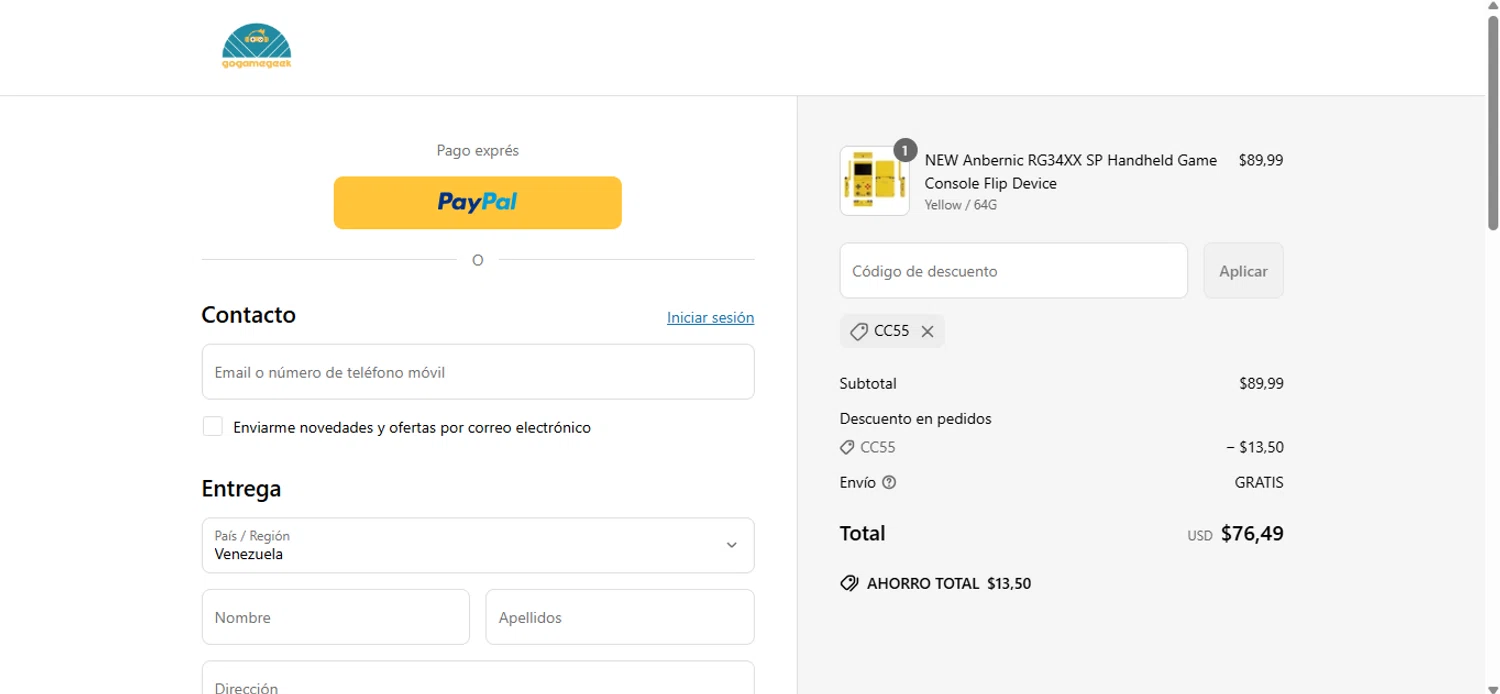Check Enviarme novedades y ofertas checkbox
1500x694 pixels.
point(212,427)
